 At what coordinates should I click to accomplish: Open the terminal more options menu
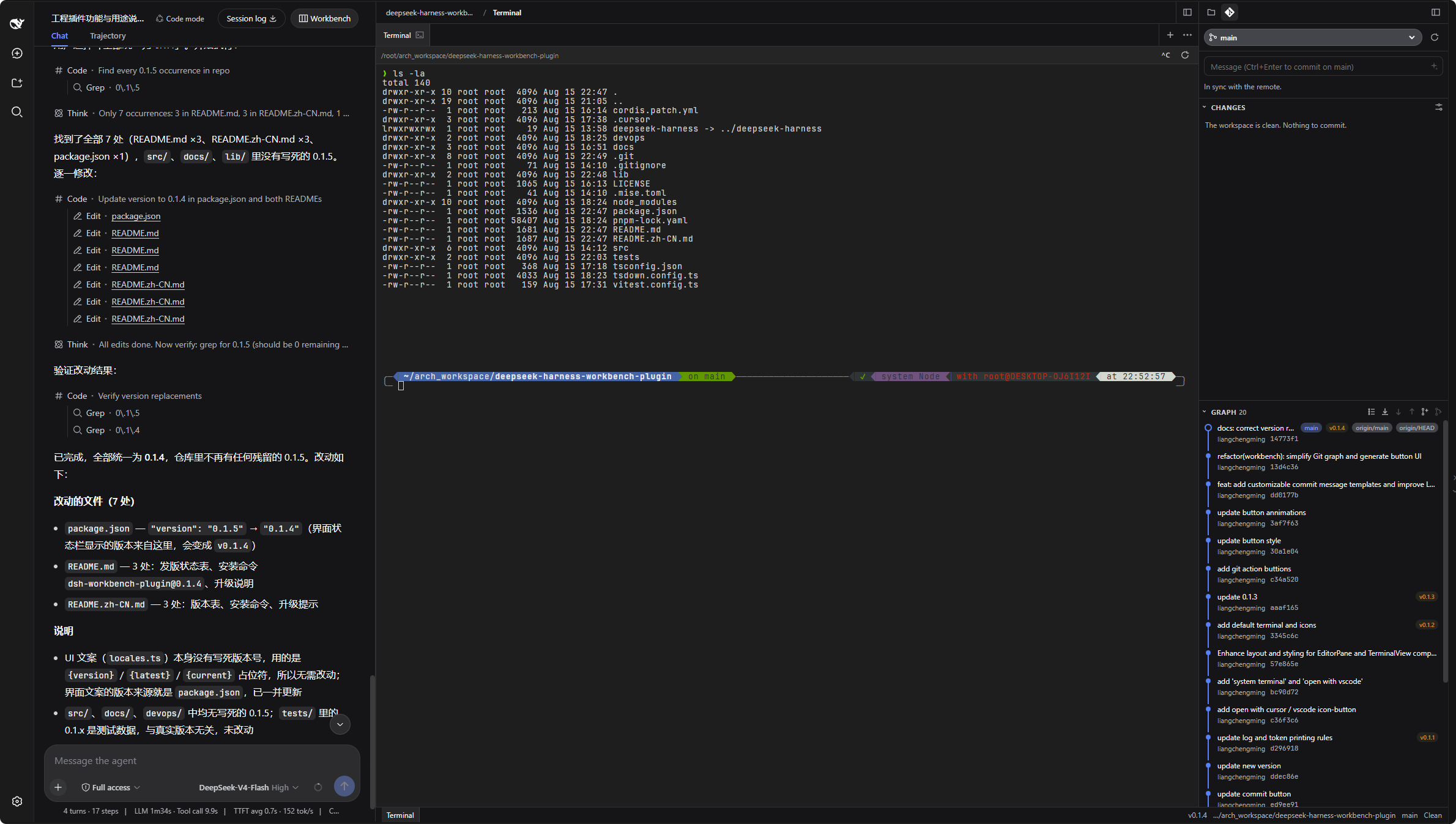(x=1187, y=35)
